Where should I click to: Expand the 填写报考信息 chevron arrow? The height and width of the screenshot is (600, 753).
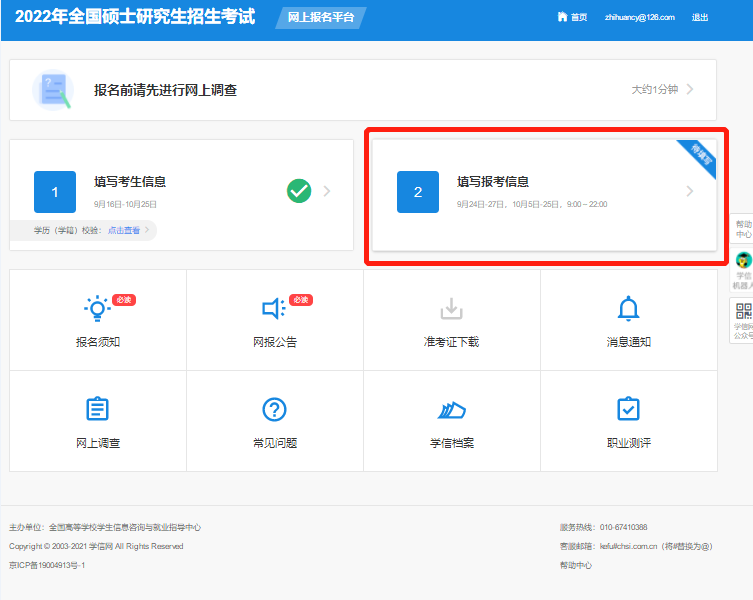pyautogui.click(x=689, y=191)
